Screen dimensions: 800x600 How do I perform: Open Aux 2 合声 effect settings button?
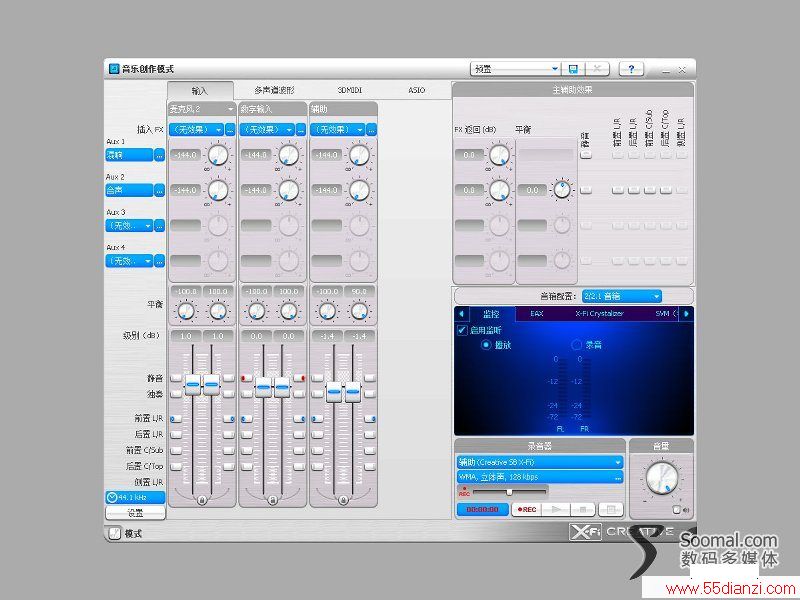pyautogui.click(x=160, y=190)
